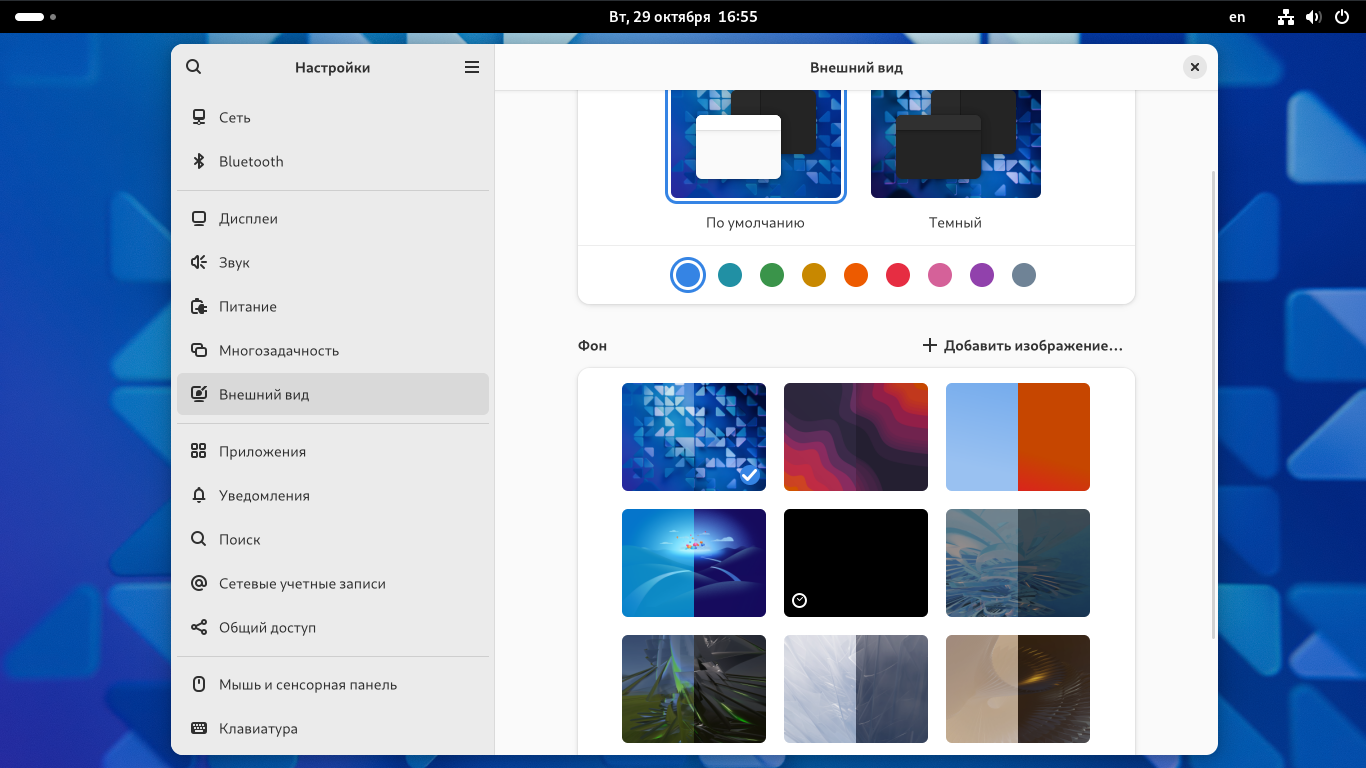Open the hamburger menu in Settings header
Viewport: 1366px width, 768px height.
[472, 67]
